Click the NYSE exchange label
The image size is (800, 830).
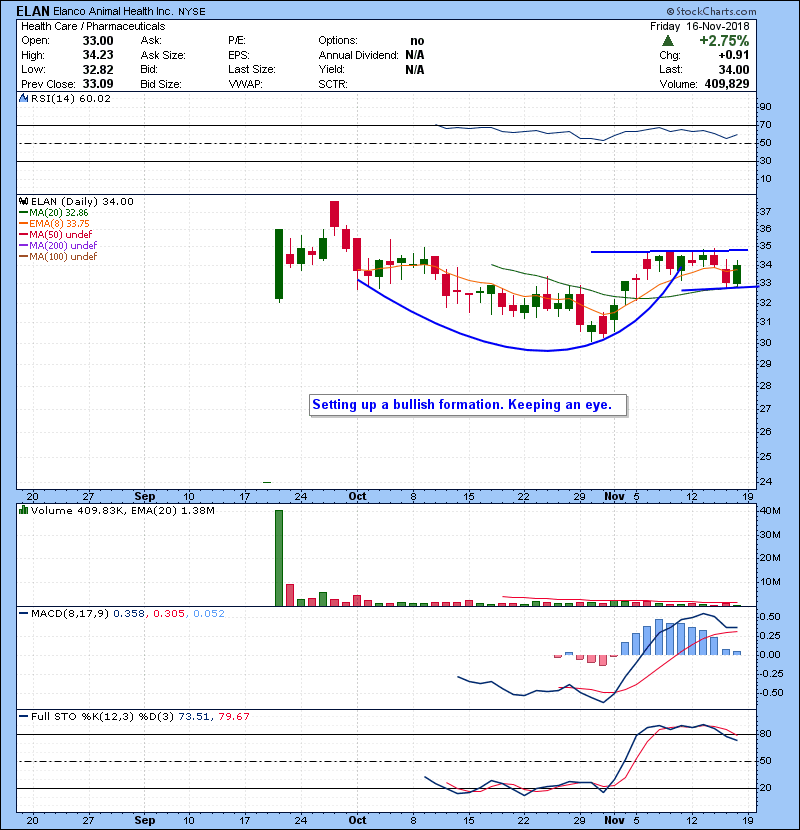pyautogui.click(x=192, y=12)
